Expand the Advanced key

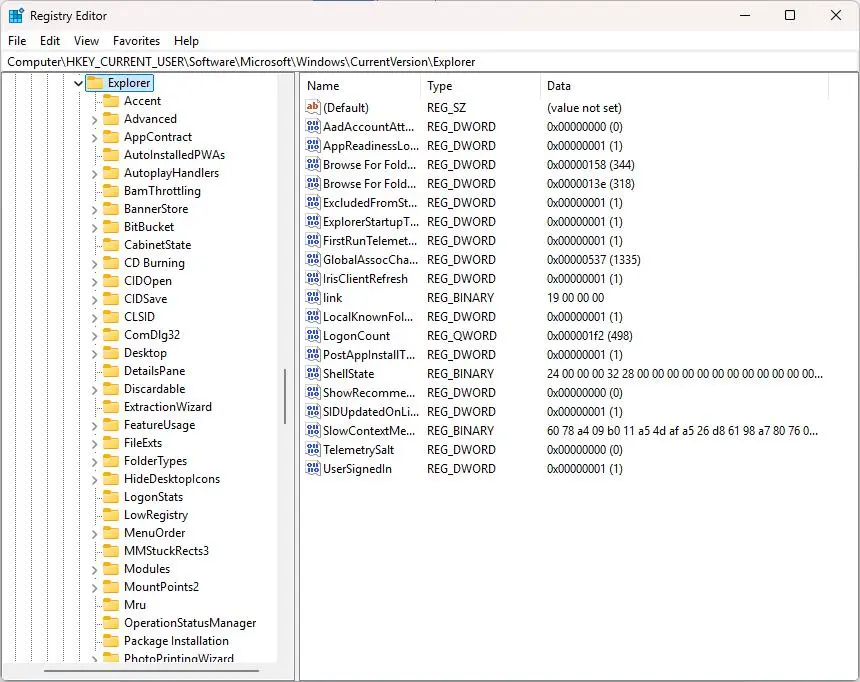pos(94,120)
